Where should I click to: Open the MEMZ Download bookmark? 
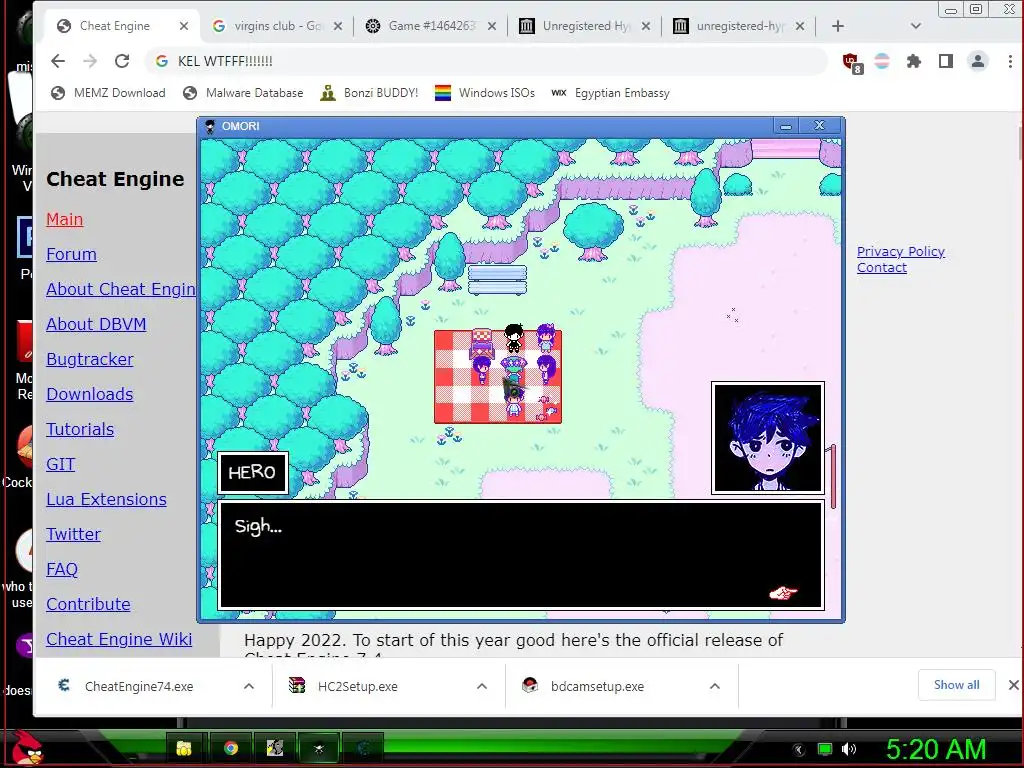pos(108,93)
